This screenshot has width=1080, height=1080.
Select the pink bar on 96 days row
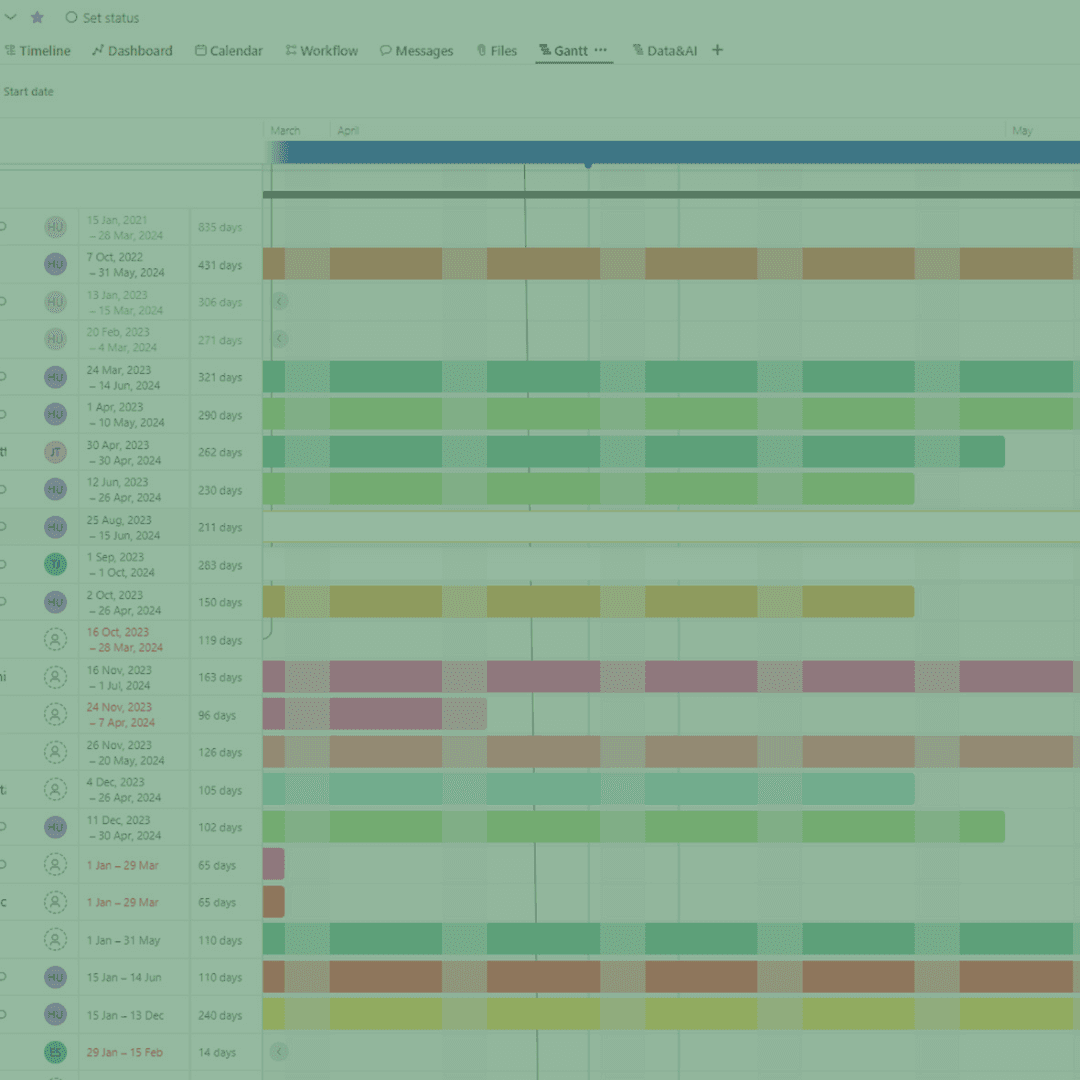click(374, 714)
